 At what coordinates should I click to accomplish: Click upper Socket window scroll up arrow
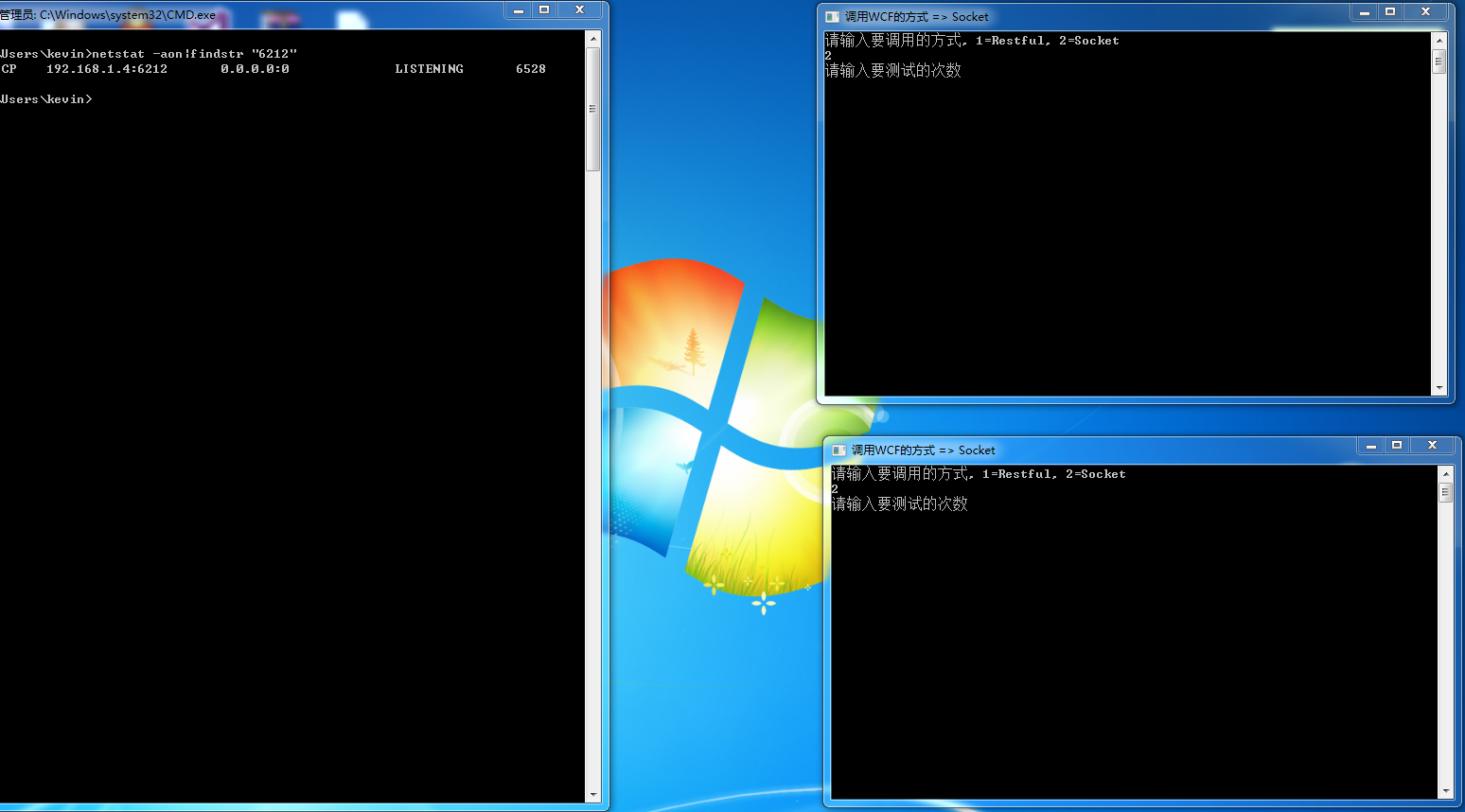1439,40
